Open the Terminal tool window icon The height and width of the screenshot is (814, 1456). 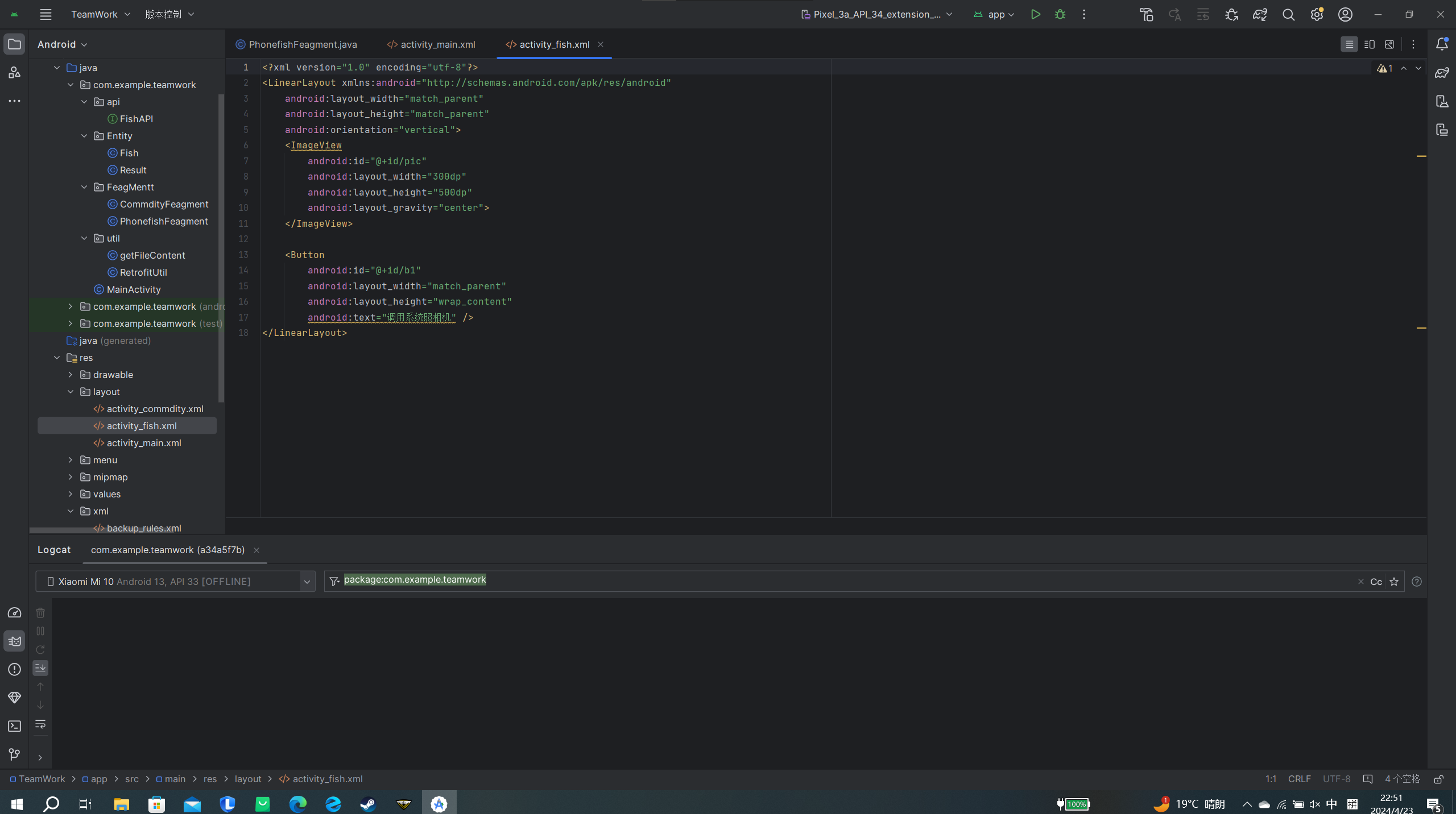click(x=14, y=726)
